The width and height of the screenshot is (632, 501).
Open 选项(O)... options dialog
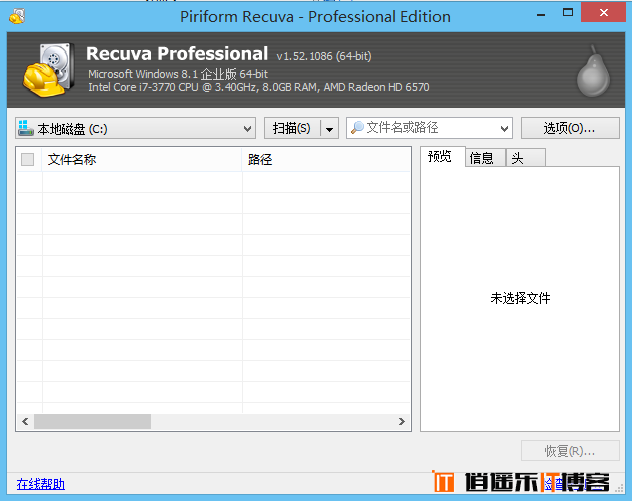(x=570, y=128)
